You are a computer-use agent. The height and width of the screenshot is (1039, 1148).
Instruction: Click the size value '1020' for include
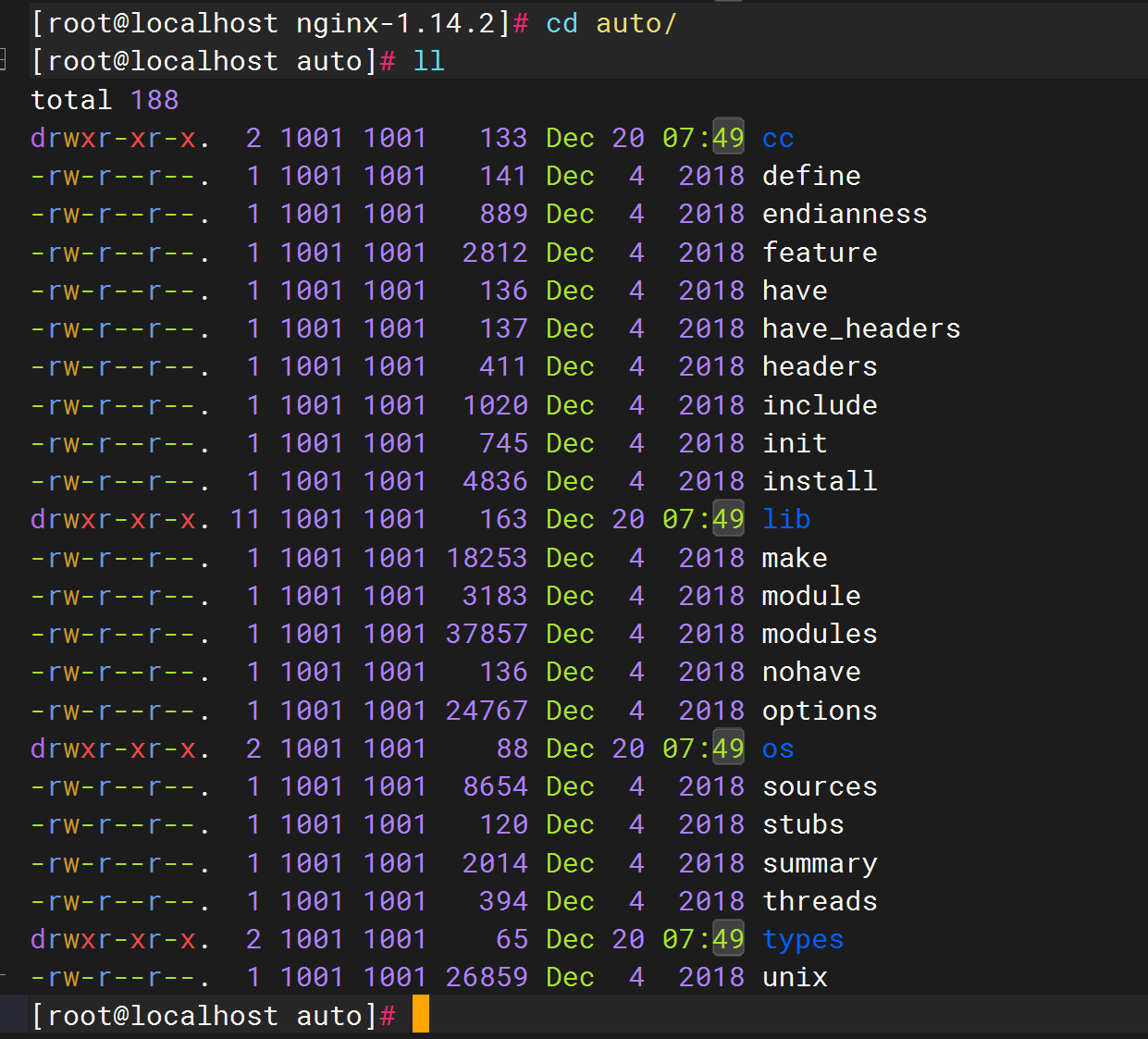pos(495,405)
